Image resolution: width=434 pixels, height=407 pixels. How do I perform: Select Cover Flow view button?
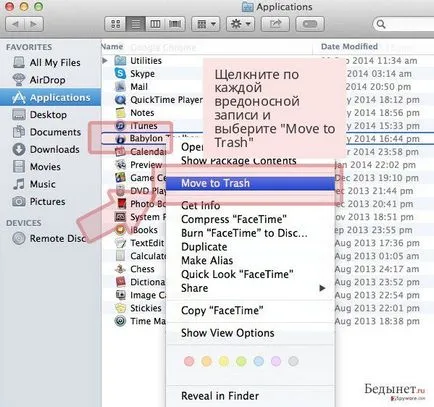(175, 24)
